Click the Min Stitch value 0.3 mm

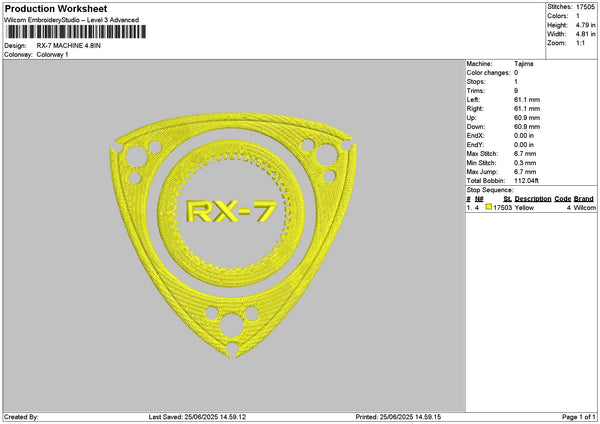(525, 163)
